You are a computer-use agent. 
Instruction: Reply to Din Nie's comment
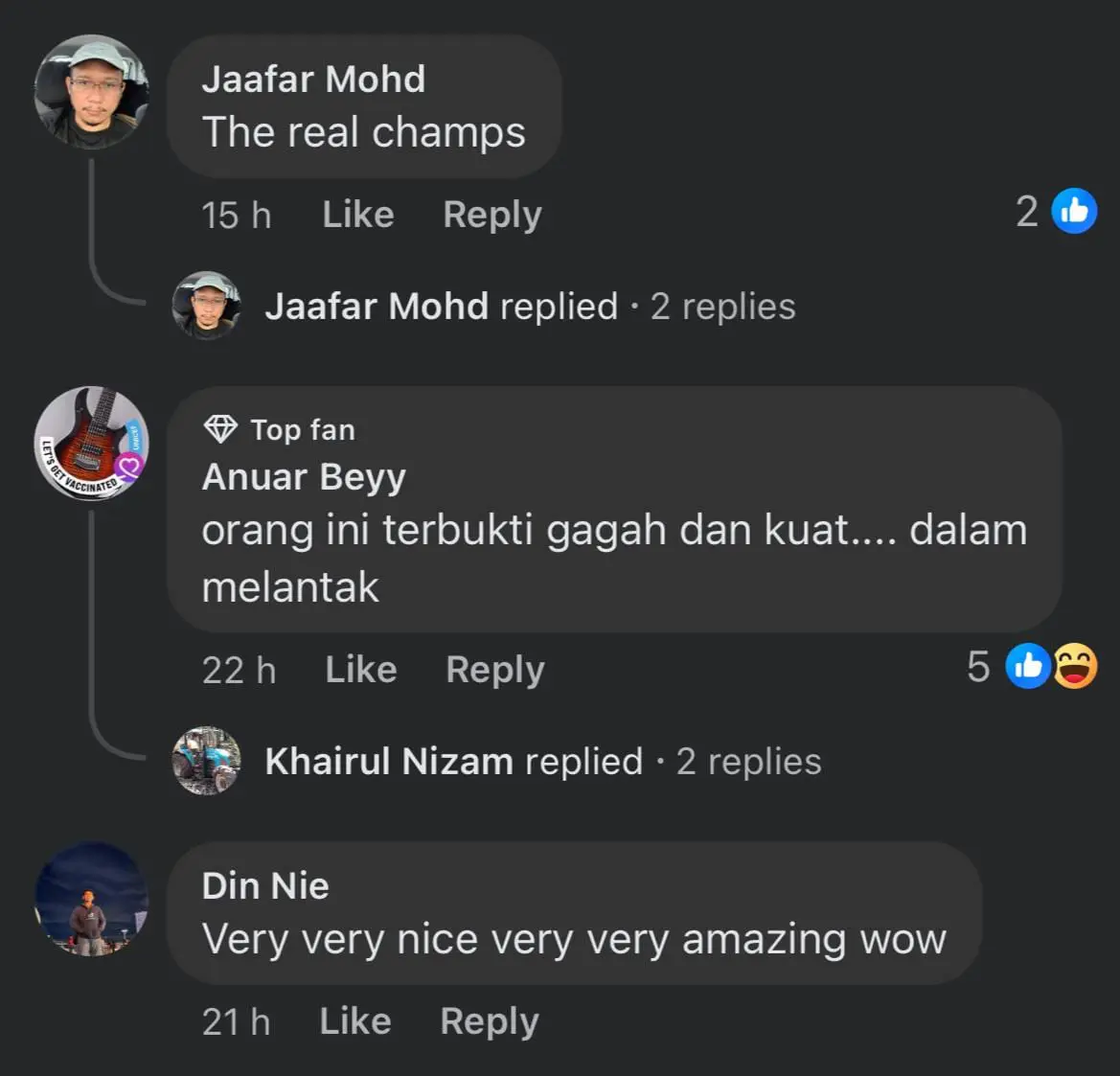point(490,1021)
